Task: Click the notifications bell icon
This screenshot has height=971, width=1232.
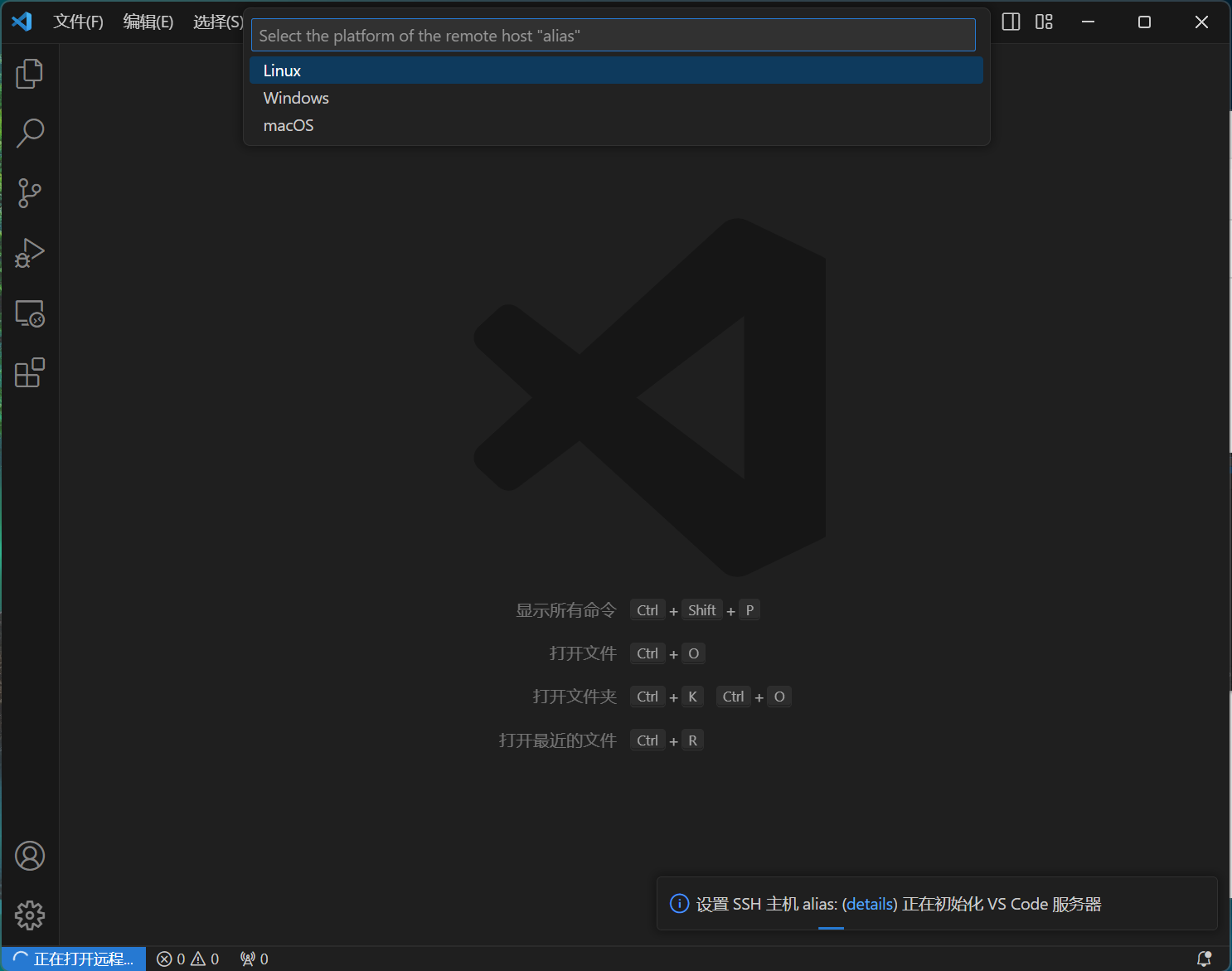Action: pos(1204,959)
